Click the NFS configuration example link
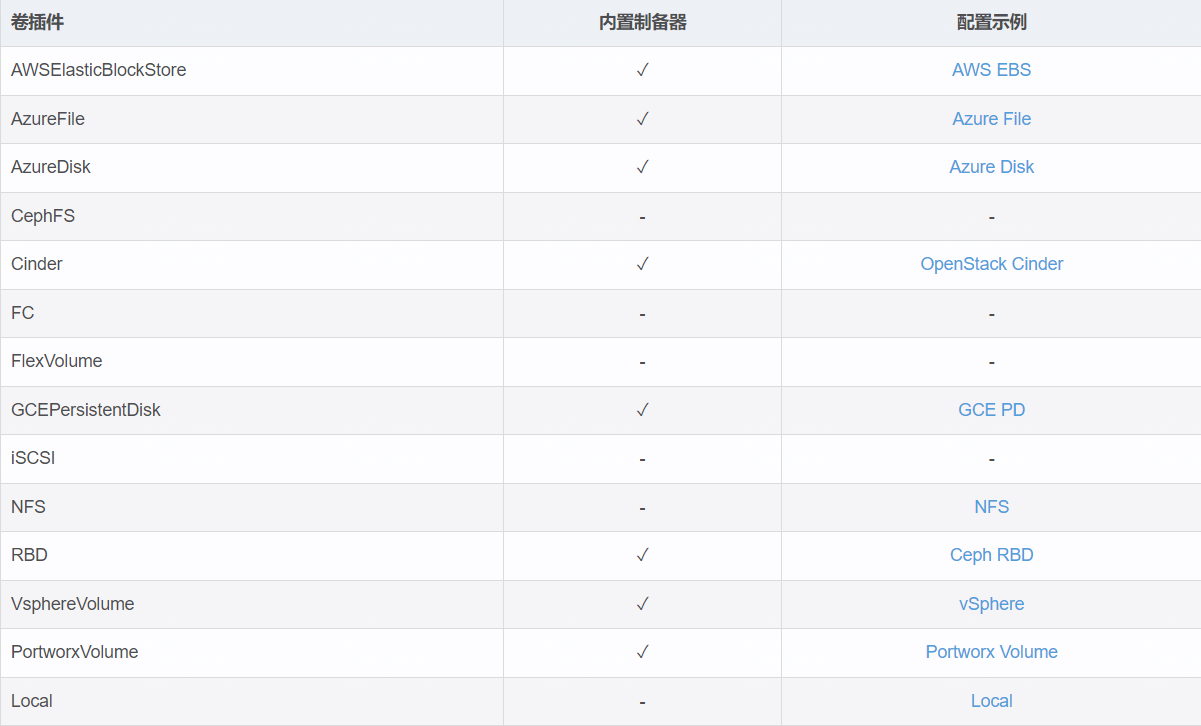The image size is (1201, 726). point(991,507)
